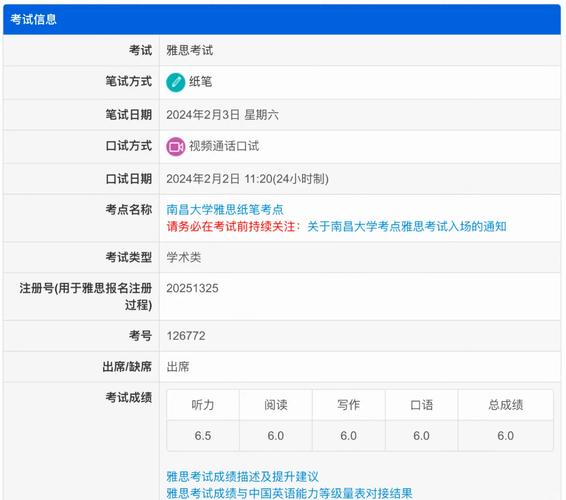566x500 pixels.
Task: Click the teal pencil paper-based test icon
Action: click(x=175, y=82)
